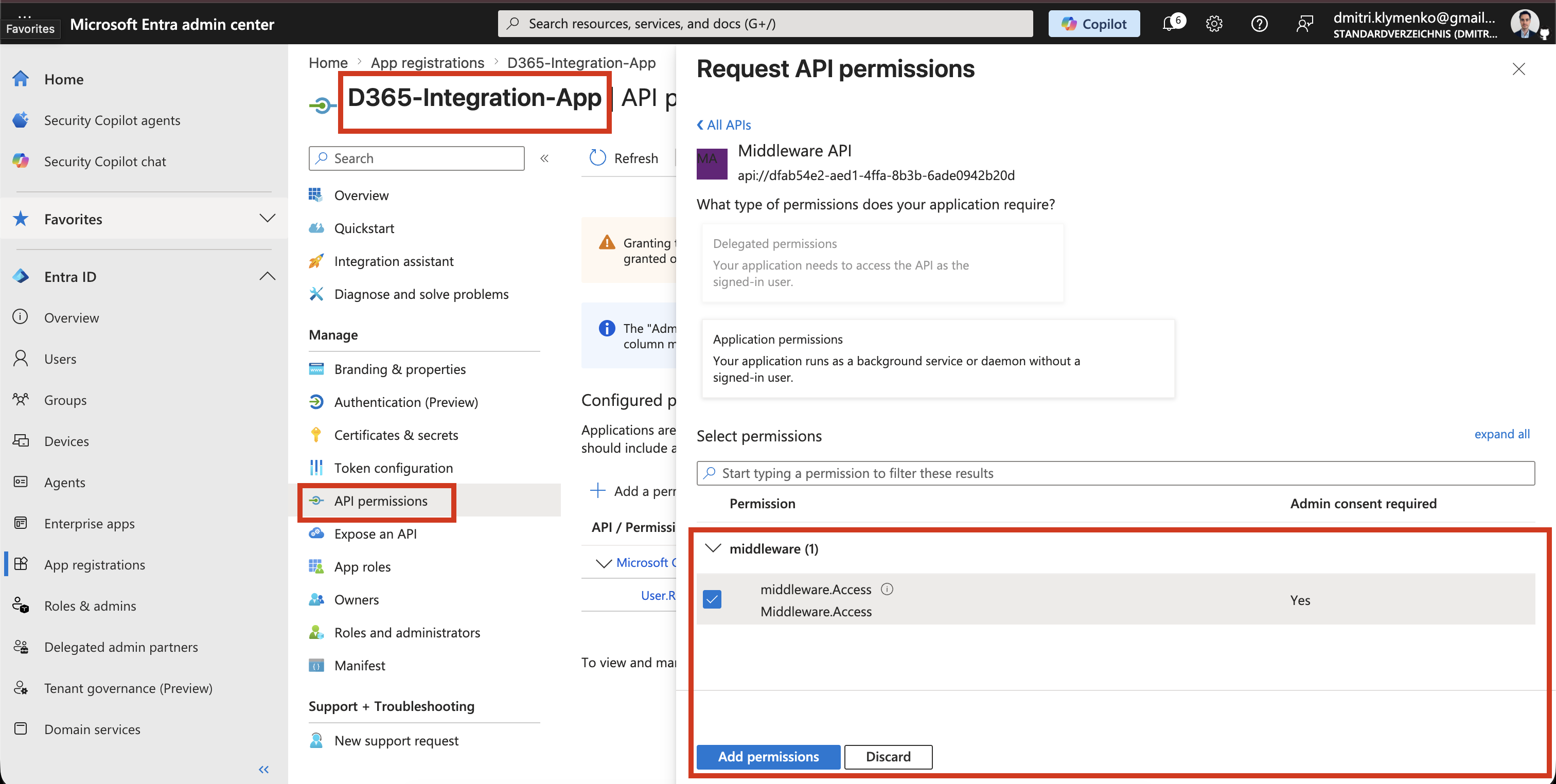Click the expand all link
The image size is (1556, 784).
(1501, 434)
